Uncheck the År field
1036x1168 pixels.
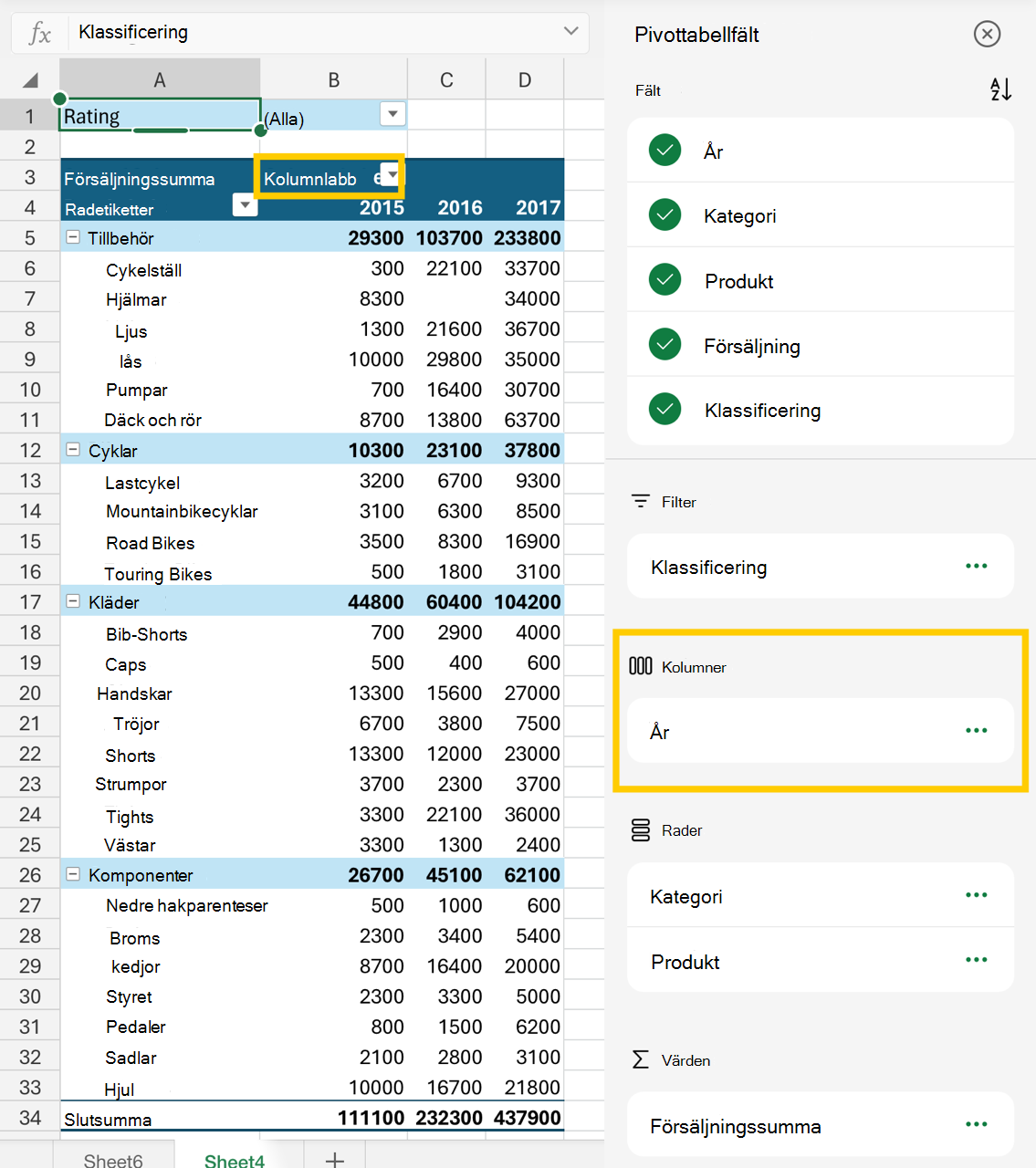pos(665,150)
